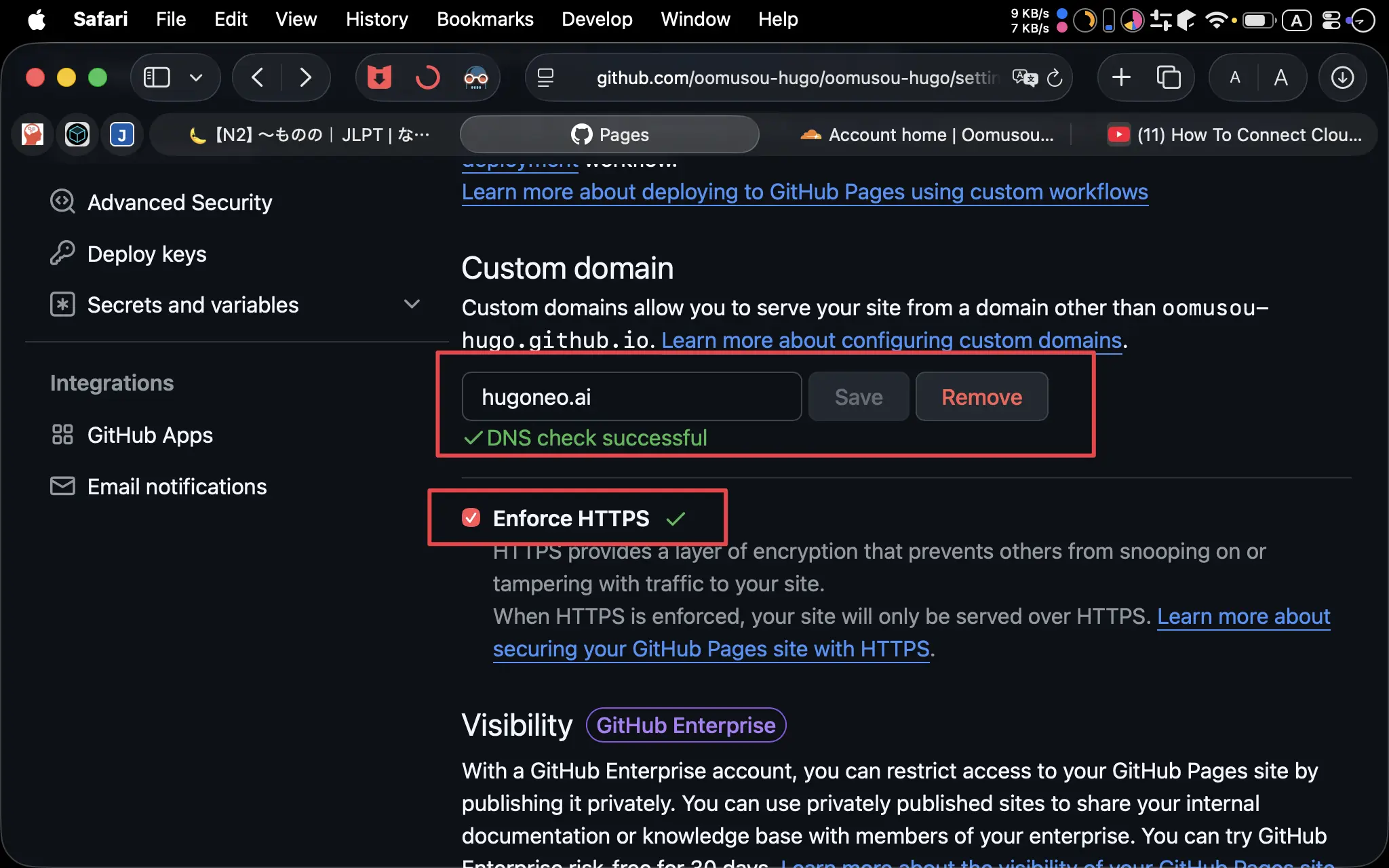Select the Pages tab
This screenshot has width=1389, height=868.
click(x=609, y=134)
